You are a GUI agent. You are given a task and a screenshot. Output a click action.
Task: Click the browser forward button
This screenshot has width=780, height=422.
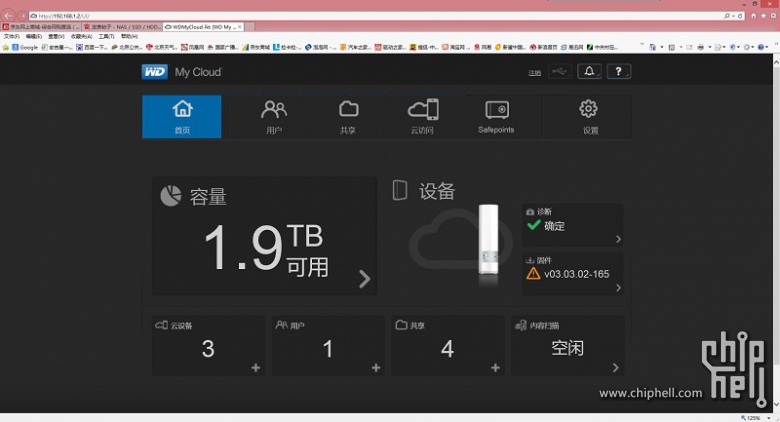tap(22, 15)
